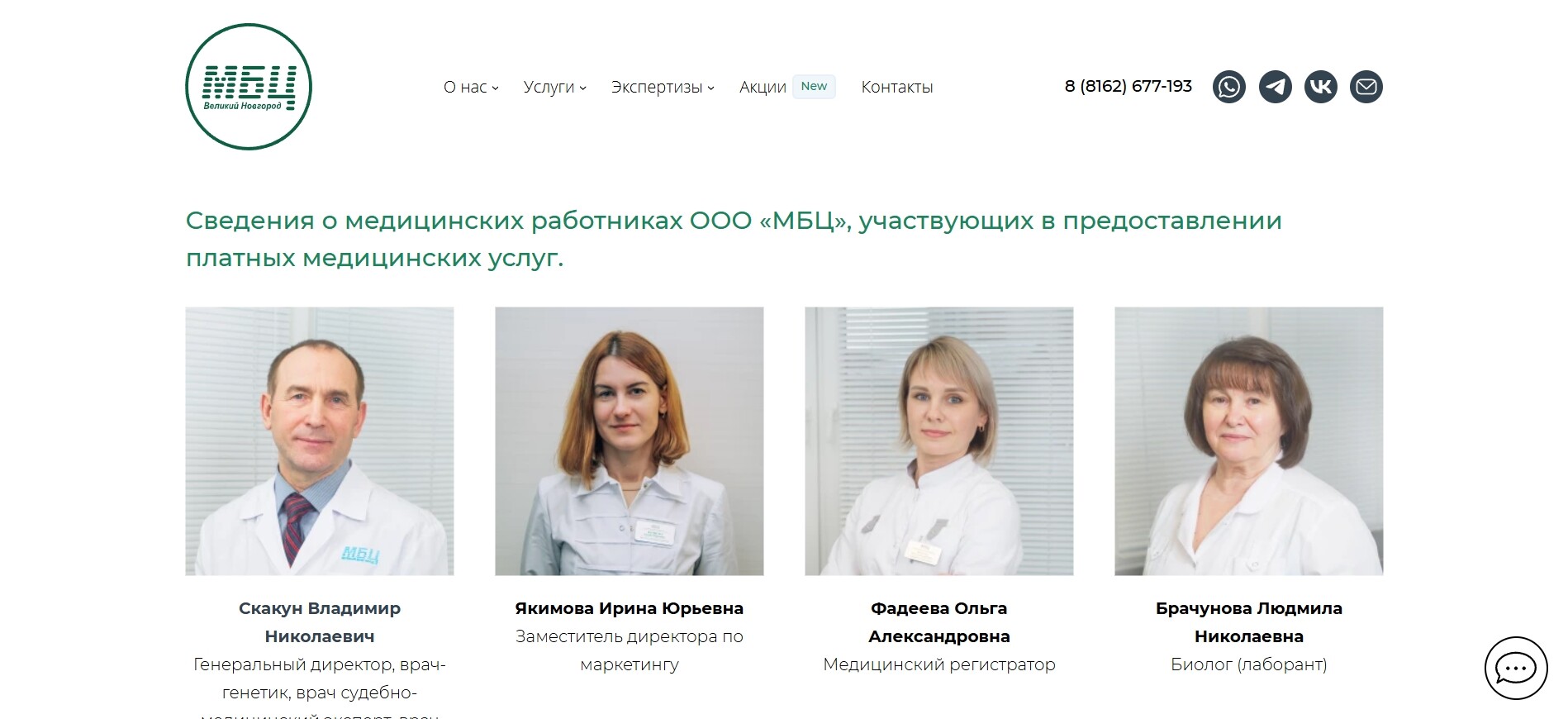Viewport: 1568px width, 719px height.
Task: Click the New badge beside Акции
Action: (814, 86)
